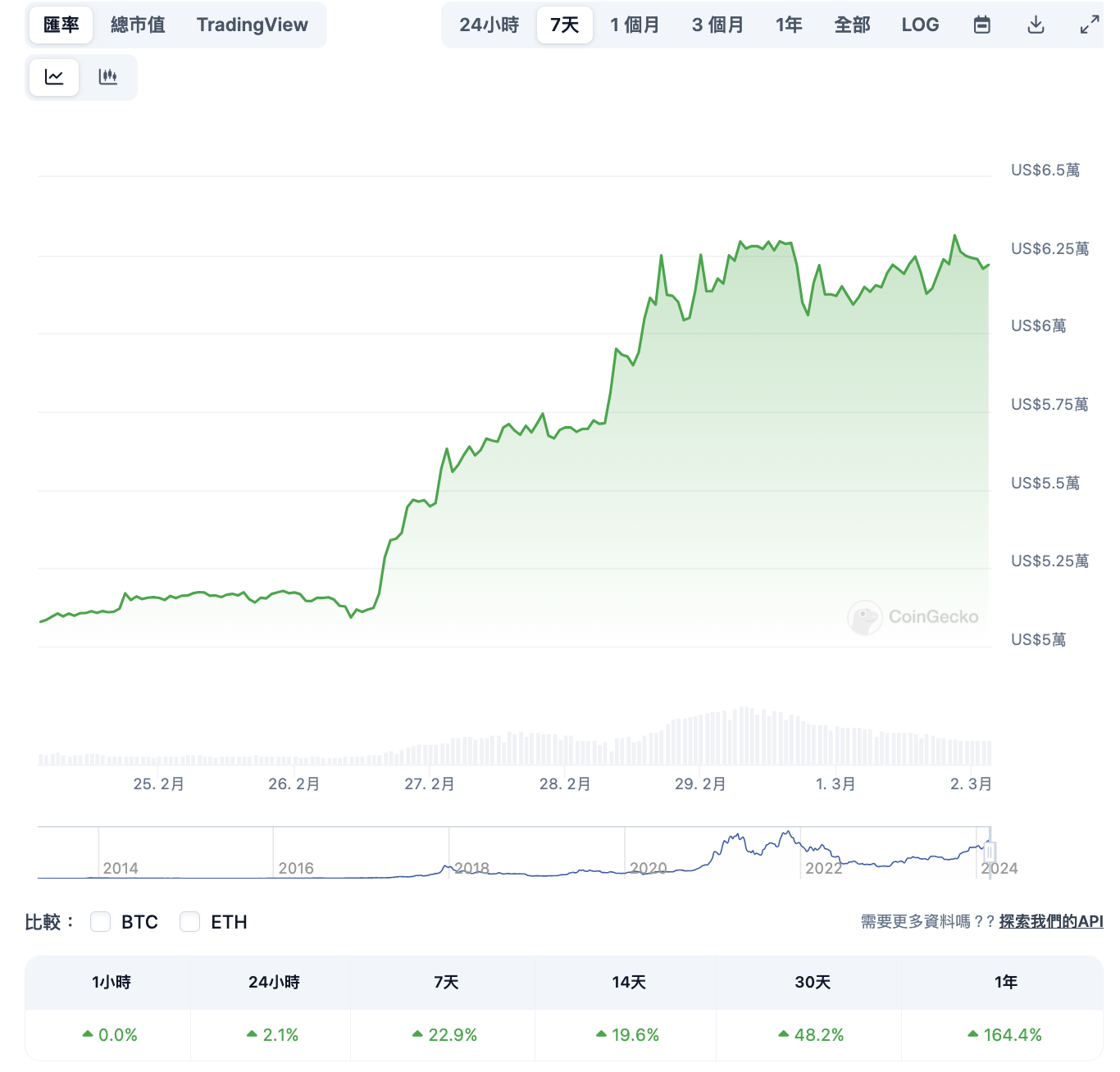Enable ETH comparison checkbox

[190, 922]
